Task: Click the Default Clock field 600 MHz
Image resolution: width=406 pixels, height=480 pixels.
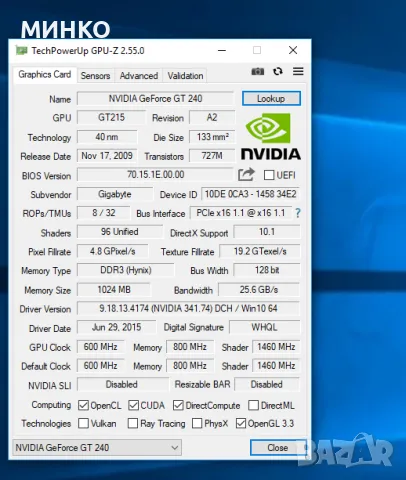Action: pos(101,366)
